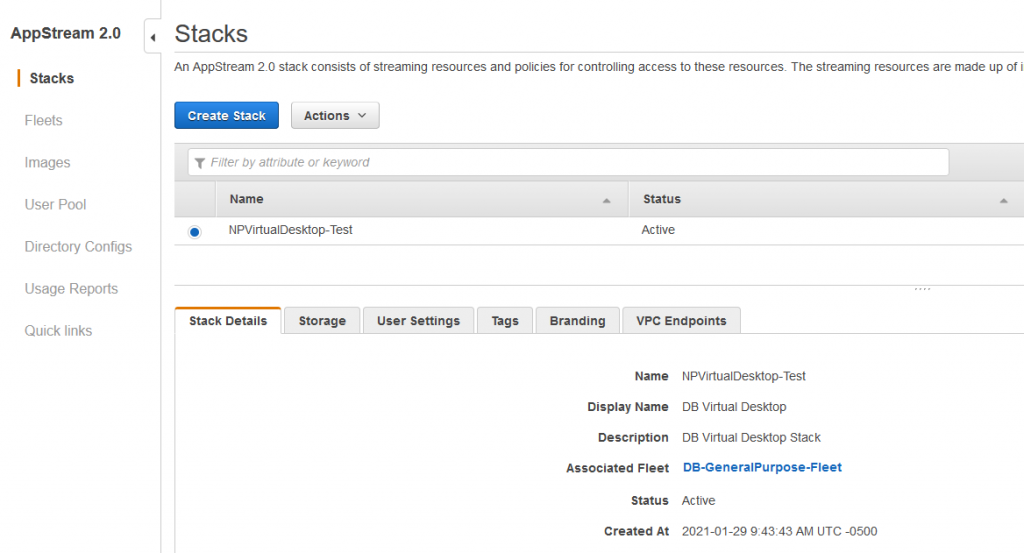Navigate to User Pool
Viewport: 1024px width, 553px height.
tap(56, 204)
